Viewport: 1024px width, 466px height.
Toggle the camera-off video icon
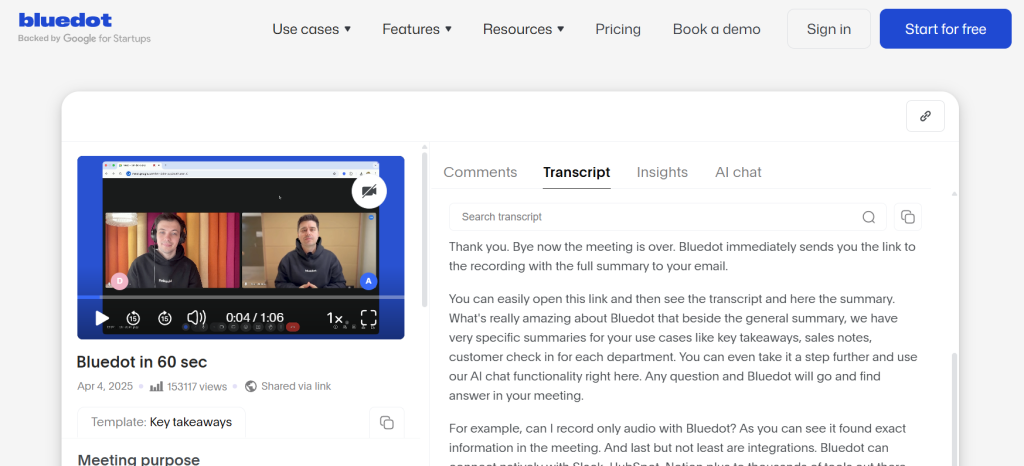pos(369,190)
